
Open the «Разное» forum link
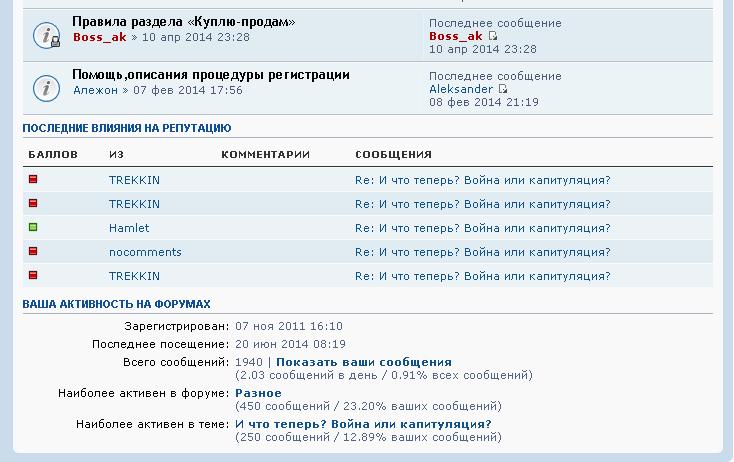(x=258, y=393)
